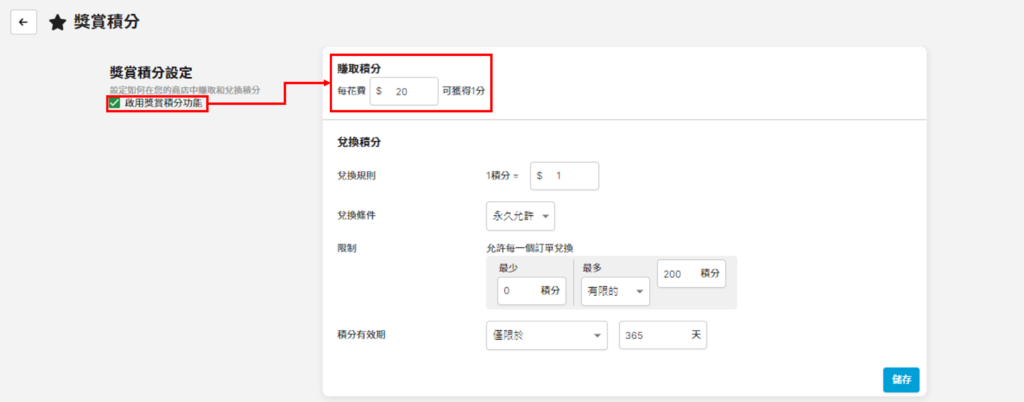Open the 僅限於 validity period dropdown
Viewport: 1024px width, 402px height.
point(546,335)
